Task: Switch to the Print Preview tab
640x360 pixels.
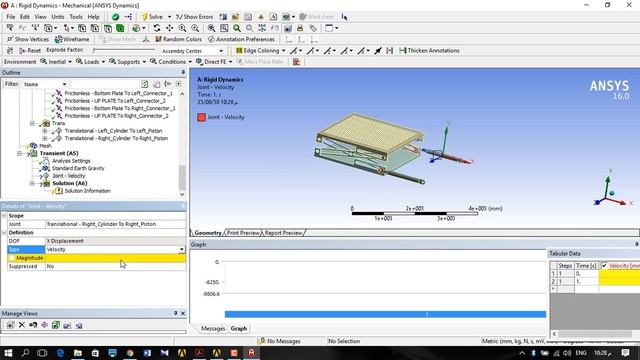Action: point(243,233)
